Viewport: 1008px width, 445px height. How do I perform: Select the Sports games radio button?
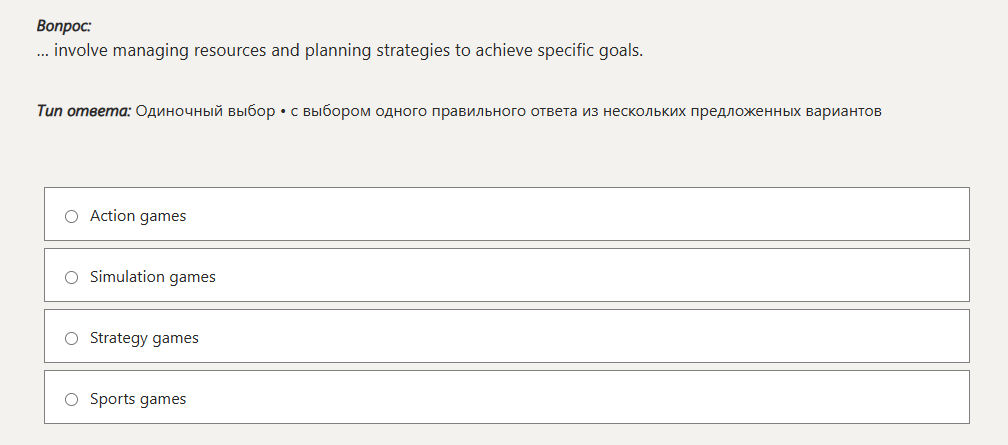coord(71,399)
